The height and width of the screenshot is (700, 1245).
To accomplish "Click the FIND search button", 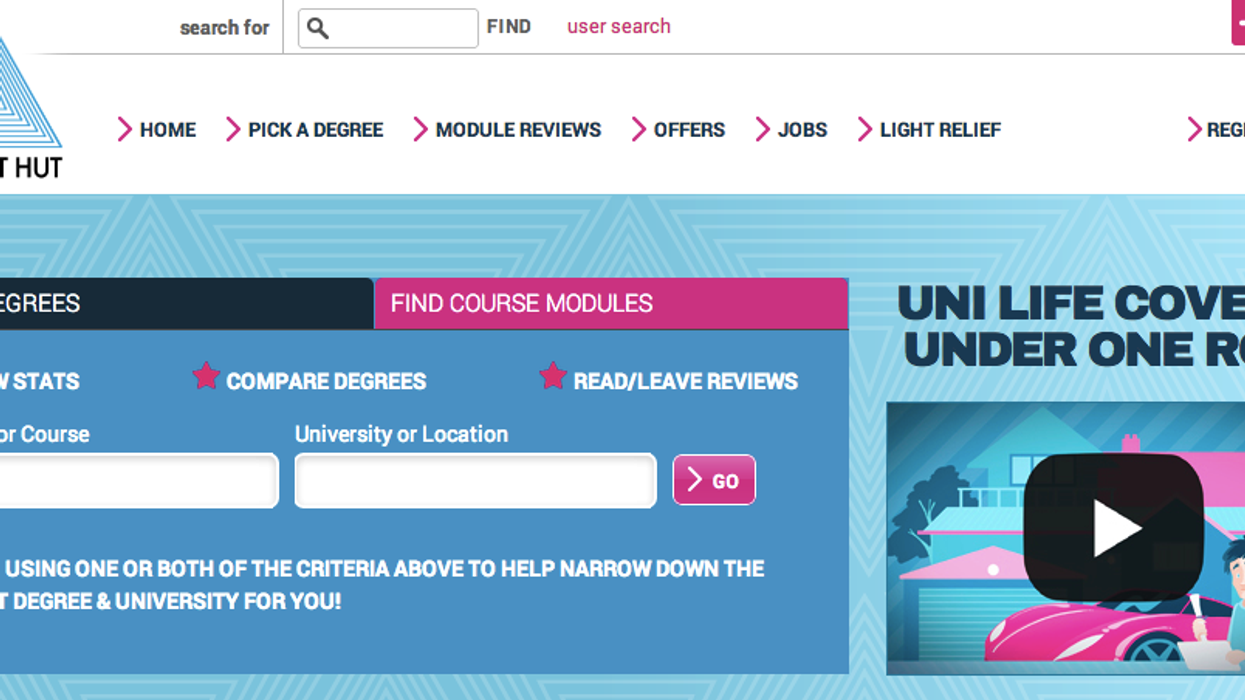I will click(509, 27).
